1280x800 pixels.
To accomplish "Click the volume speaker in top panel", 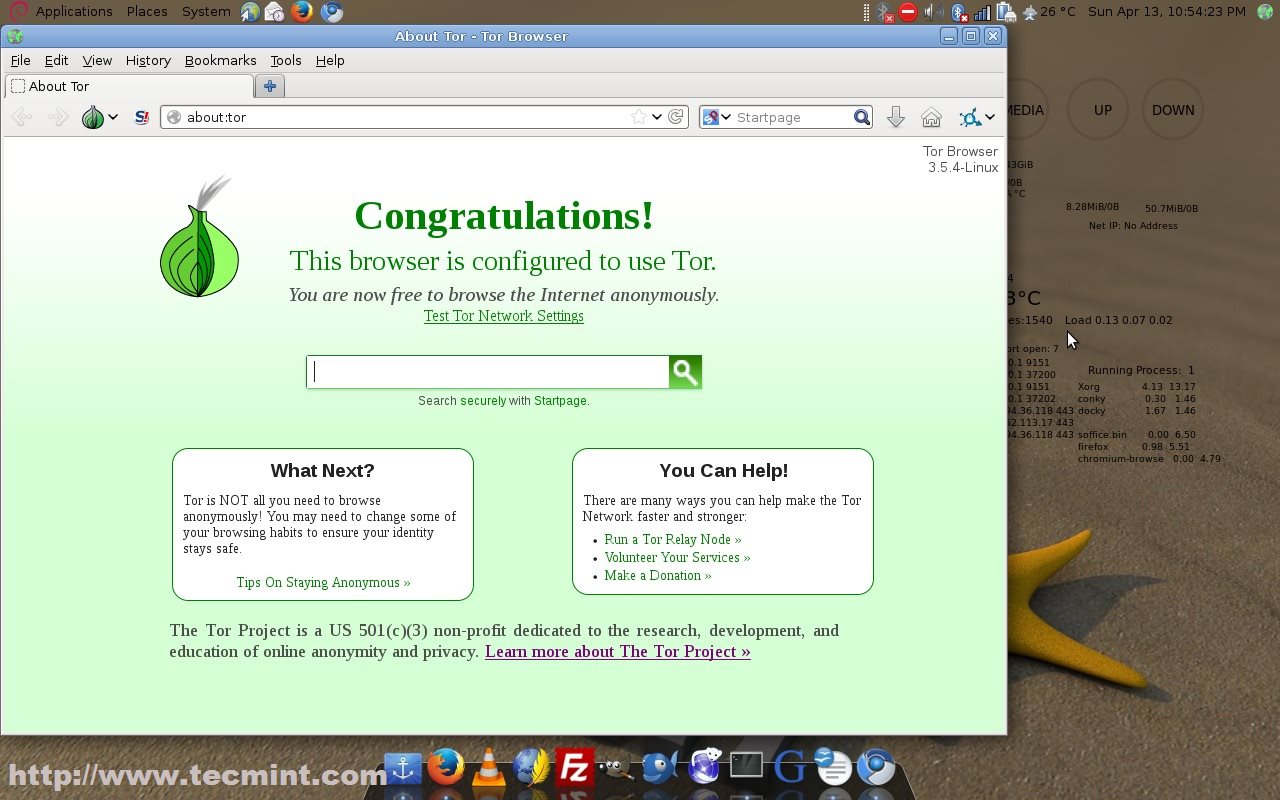I will click(933, 12).
